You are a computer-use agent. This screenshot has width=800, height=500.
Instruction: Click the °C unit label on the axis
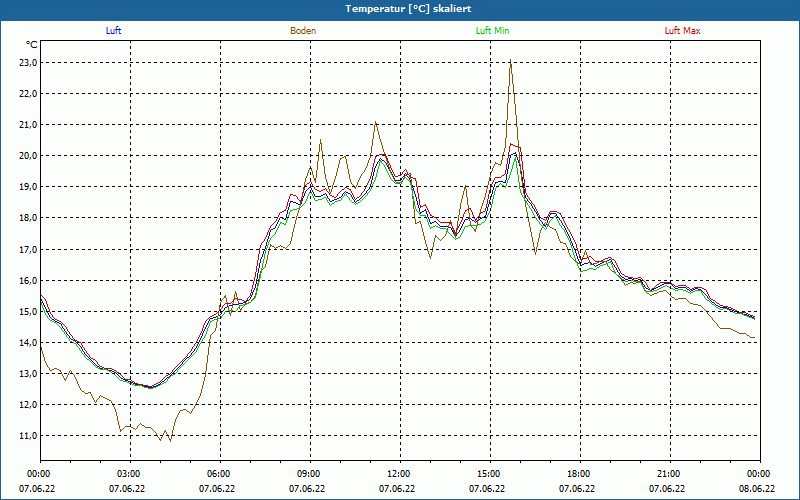[x=32, y=45]
